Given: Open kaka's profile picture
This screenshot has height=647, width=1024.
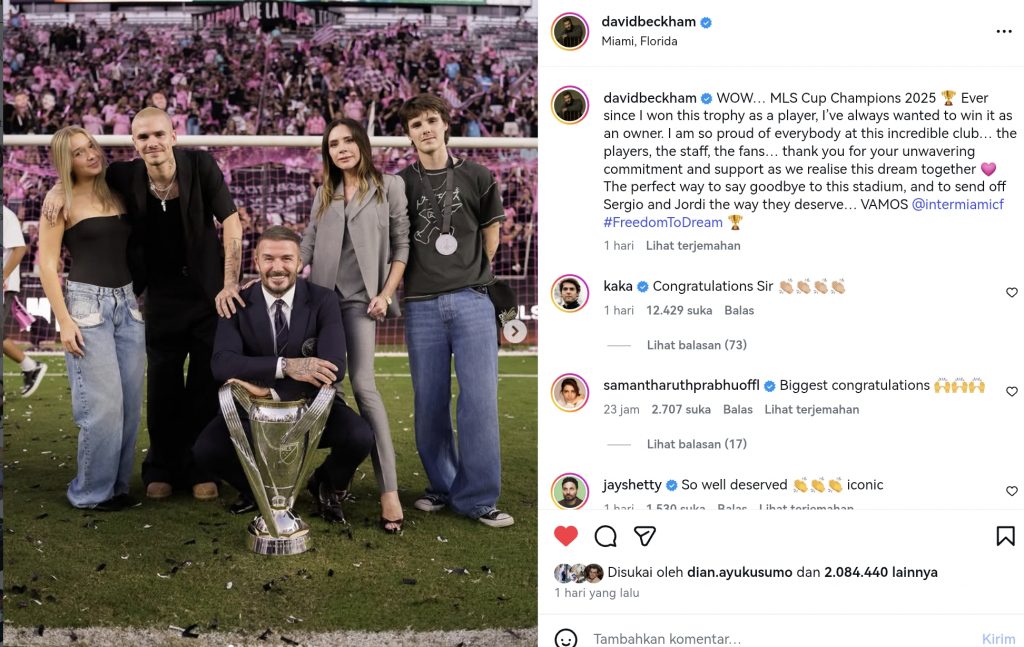Looking at the screenshot, I should coord(570,292).
